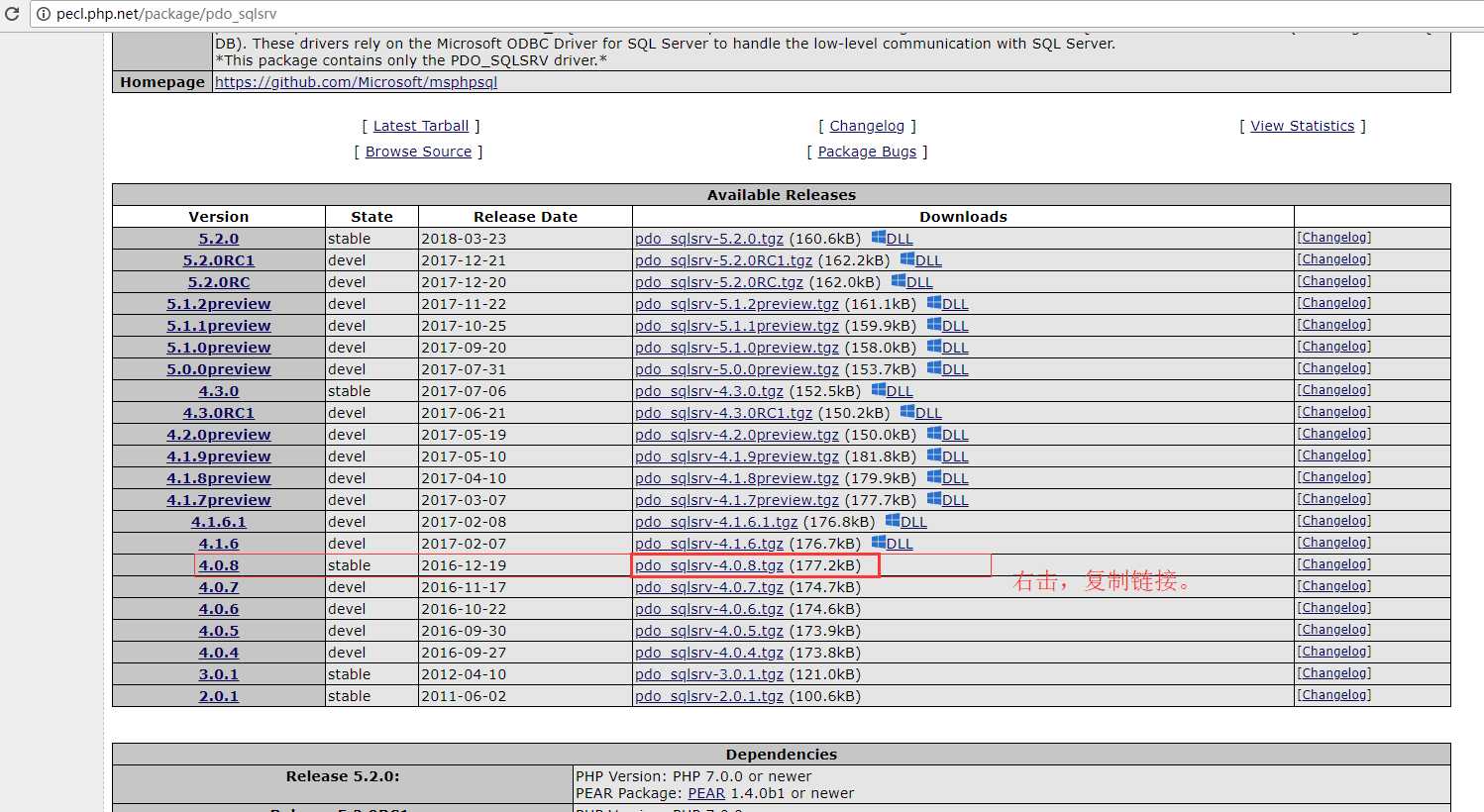The width and height of the screenshot is (1484, 812).
Task: Open the PEAR package link in Dependencies
Action: [706, 793]
